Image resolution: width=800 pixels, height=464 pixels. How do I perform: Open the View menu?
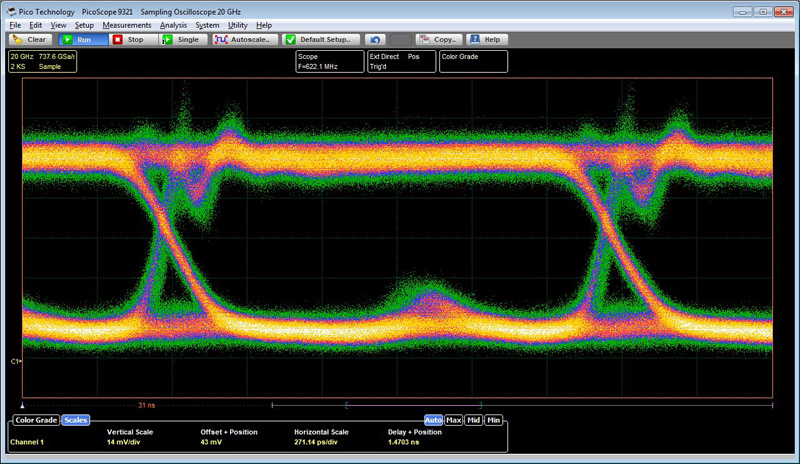click(58, 25)
